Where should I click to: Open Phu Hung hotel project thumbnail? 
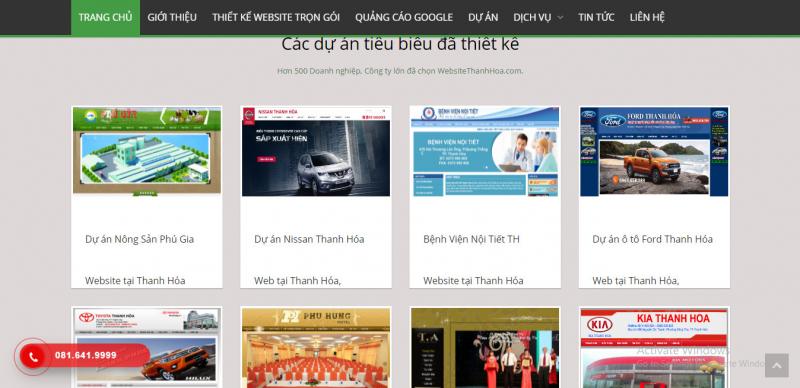[316, 348]
